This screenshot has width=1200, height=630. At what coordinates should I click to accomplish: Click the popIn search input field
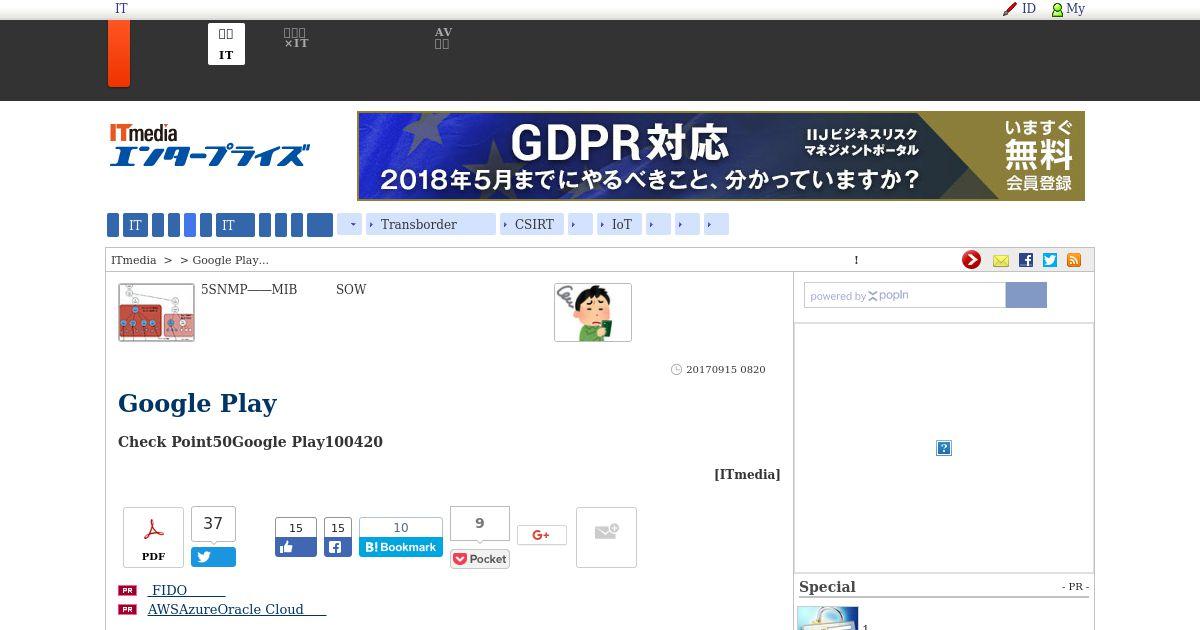coord(905,295)
